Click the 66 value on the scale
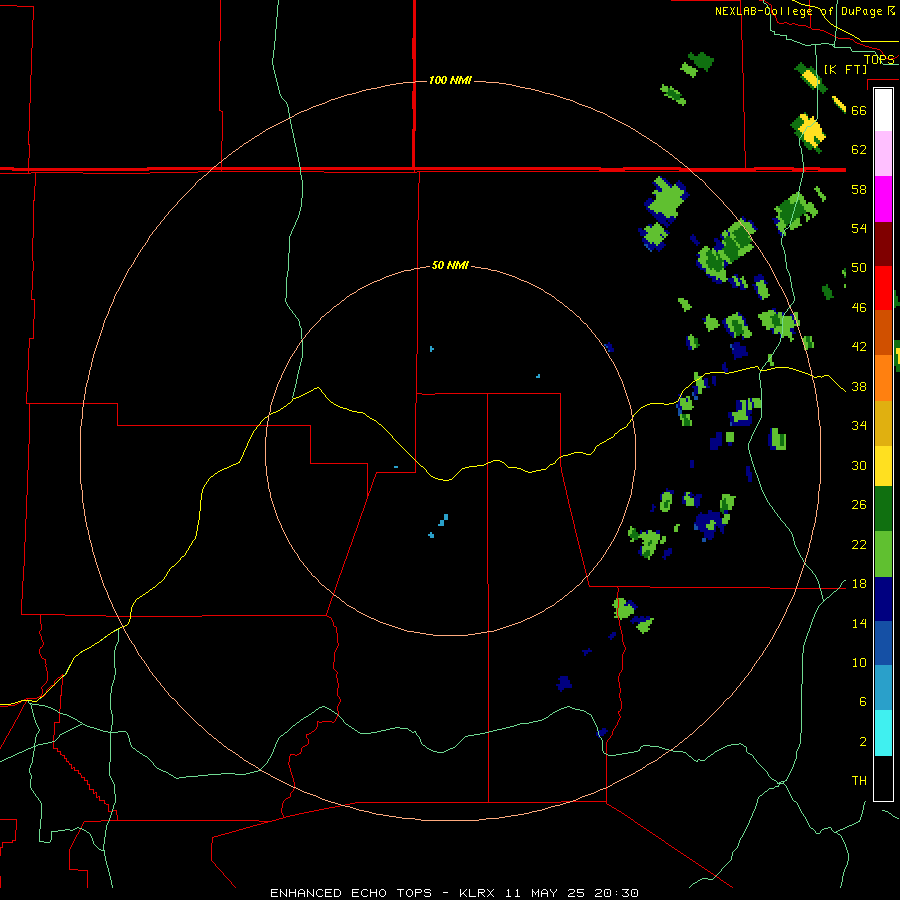 coord(859,110)
